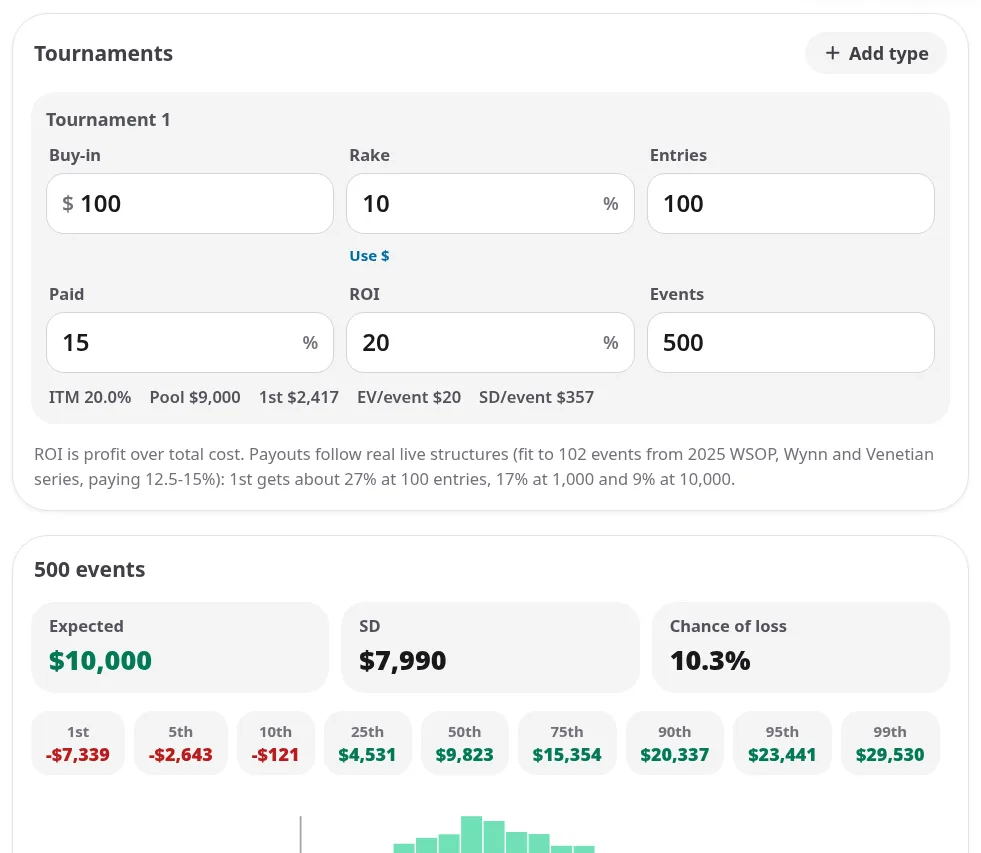Click the 10th percentile -$121 chip
This screenshot has height=853, width=981.
point(275,743)
